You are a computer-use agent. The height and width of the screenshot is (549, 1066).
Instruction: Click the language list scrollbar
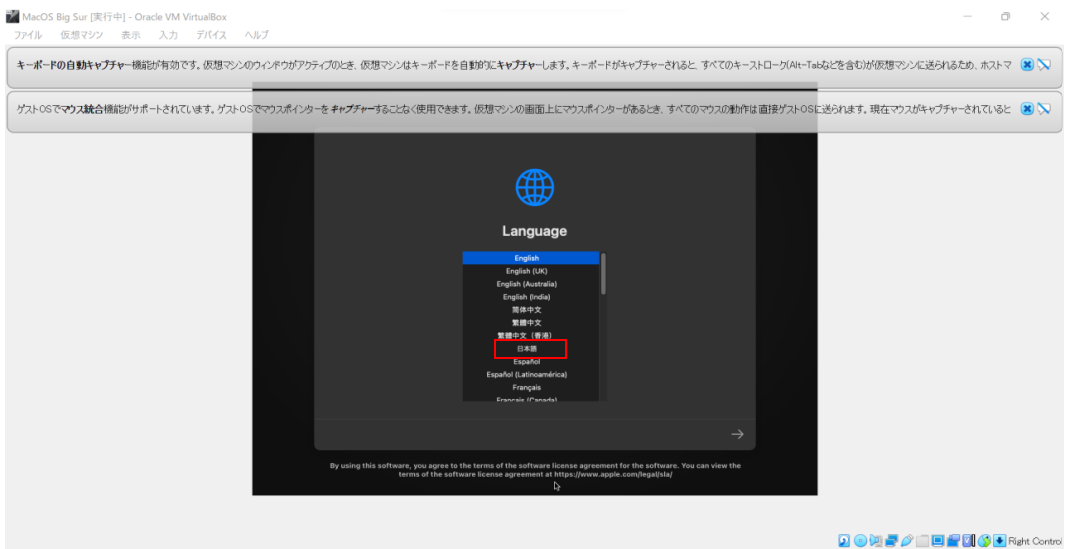[603, 274]
